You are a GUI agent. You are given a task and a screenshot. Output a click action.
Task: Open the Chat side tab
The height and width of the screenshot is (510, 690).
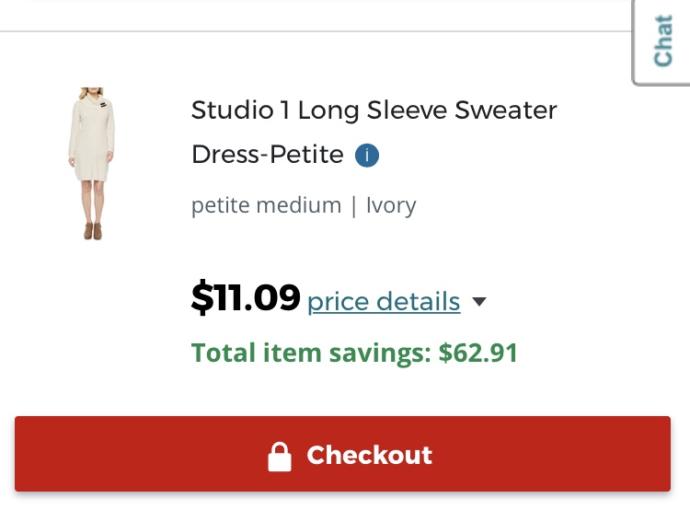click(662, 41)
